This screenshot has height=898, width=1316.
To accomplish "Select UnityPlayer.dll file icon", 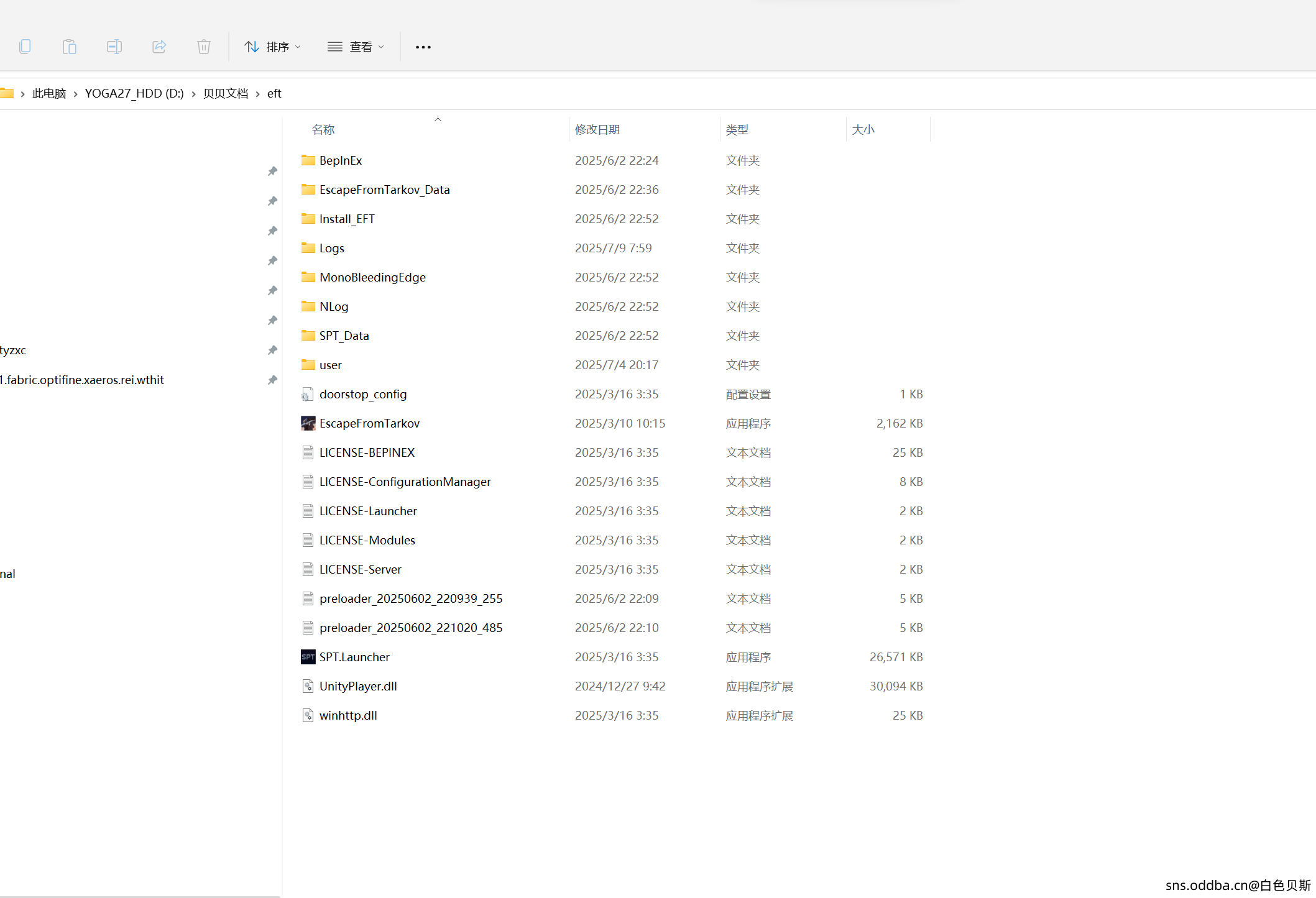I will pyautogui.click(x=308, y=686).
